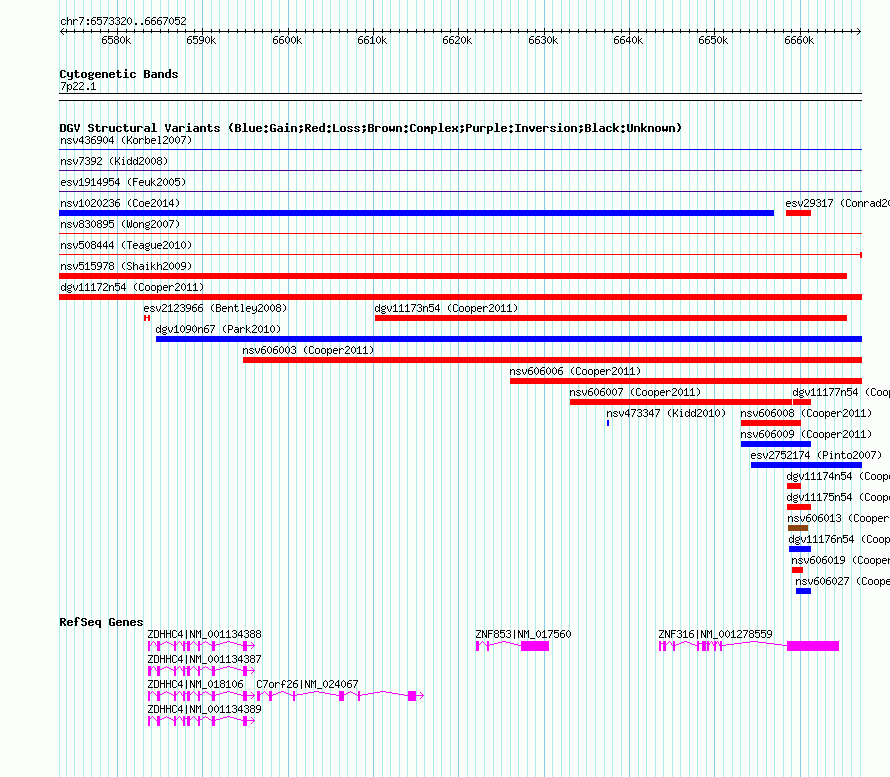Viewport: 890px width, 777px height.
Task: Open dgv11172n54 (Cooper2011) variant bar
Action: point(460,297)
